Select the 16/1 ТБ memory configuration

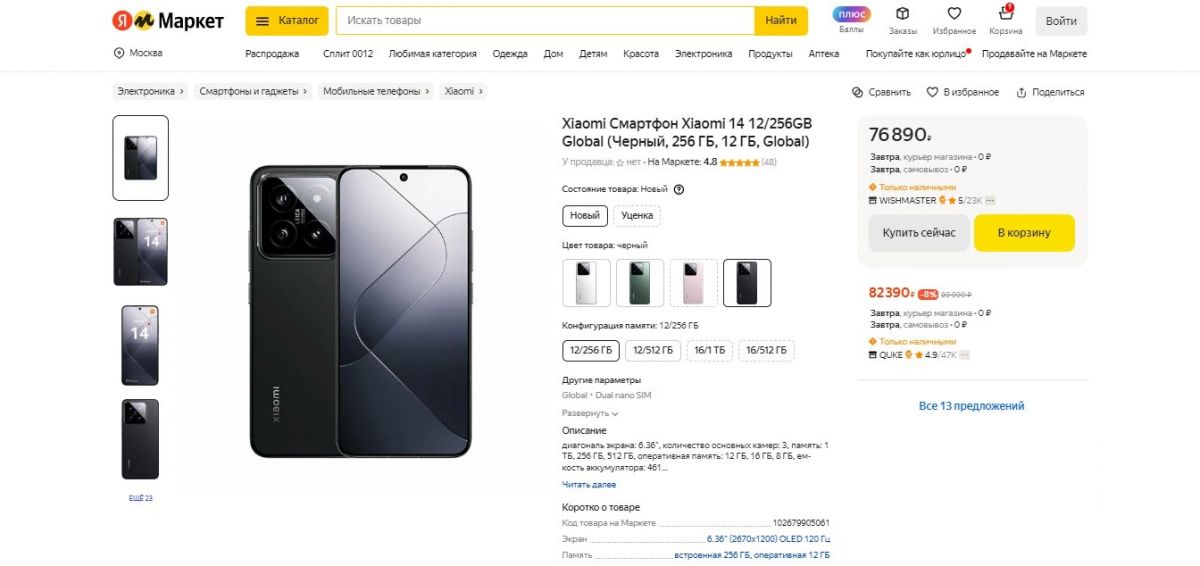pyautogui.click(x=709, y=350)
